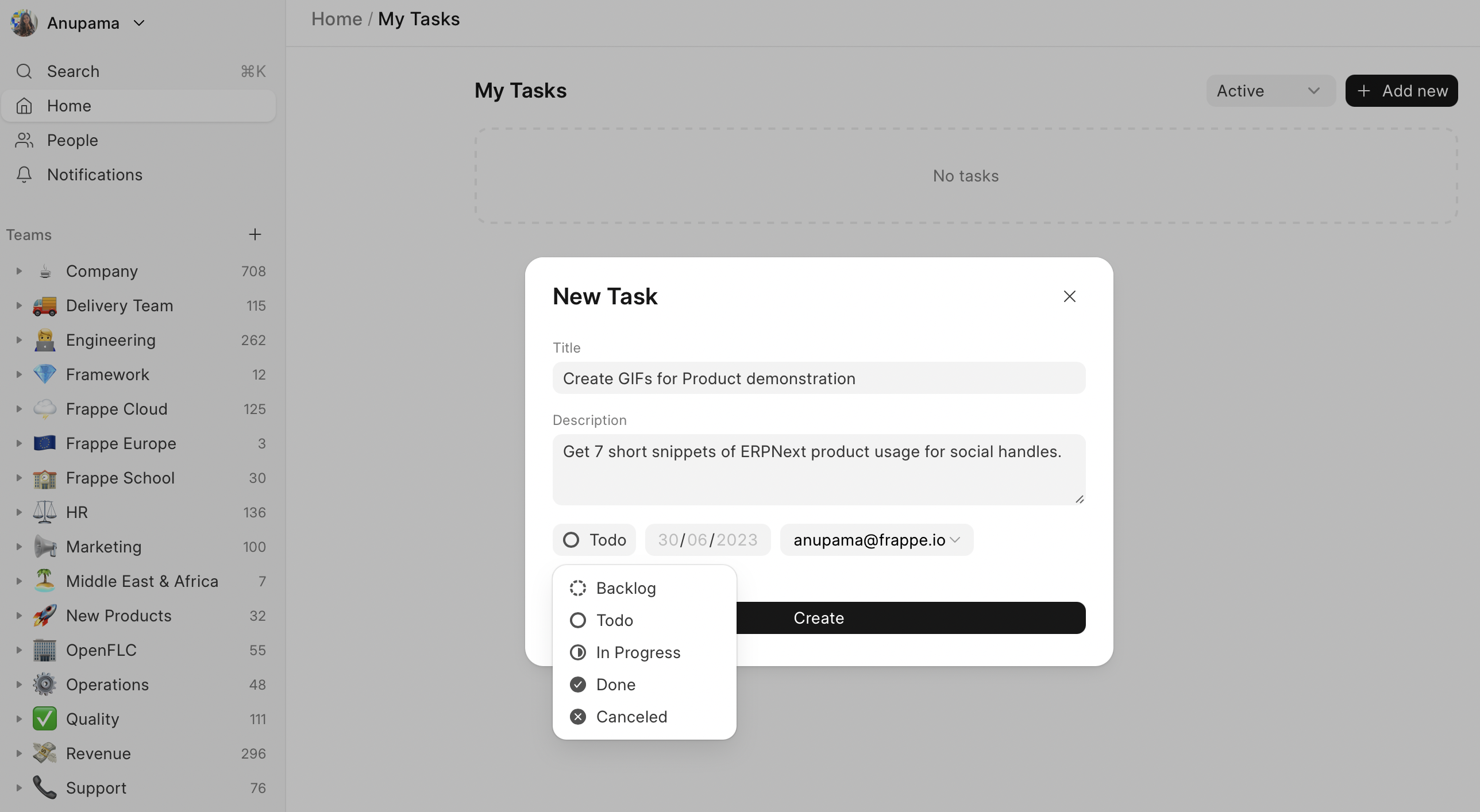Click the Quality green checkmark icon
The height and width of the screenshot is (812, 1480).
click(45, 719)
